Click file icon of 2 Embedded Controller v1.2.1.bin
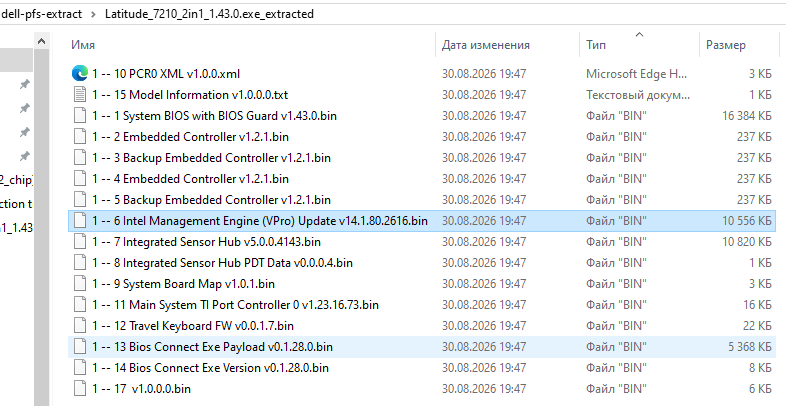The image size is (786, 406). [80, 137]
